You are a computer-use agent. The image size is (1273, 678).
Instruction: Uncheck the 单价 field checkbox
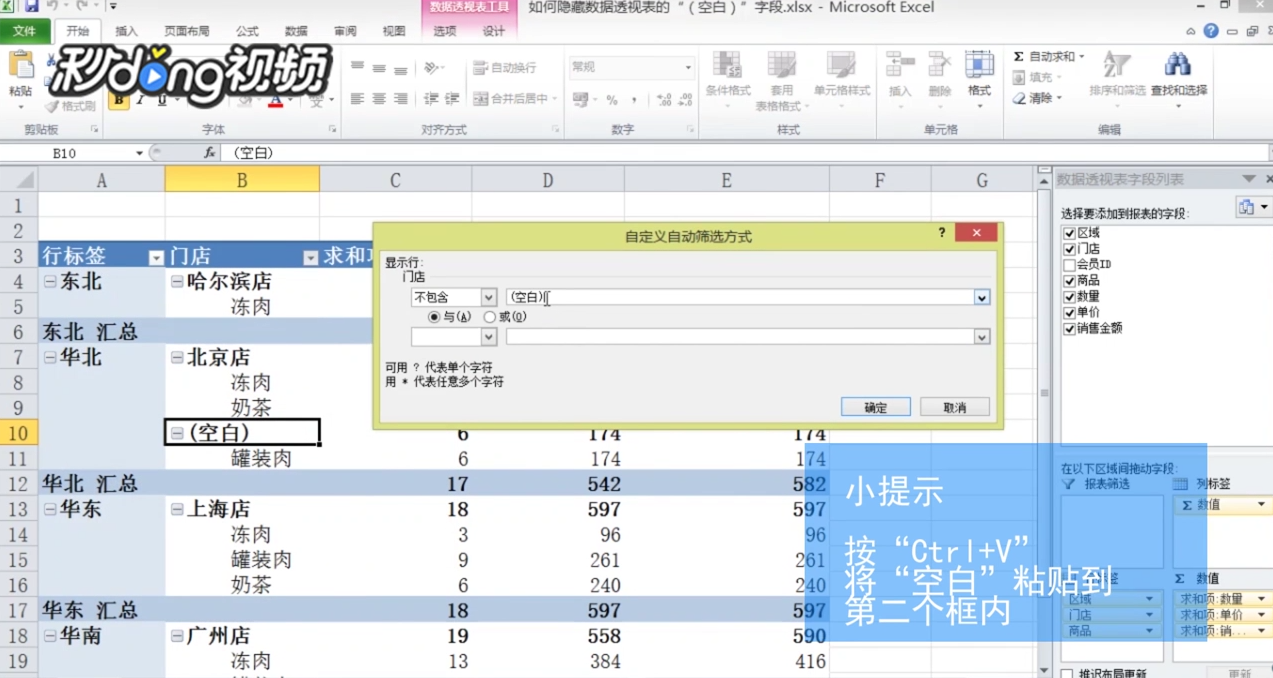coord(1069,313)
